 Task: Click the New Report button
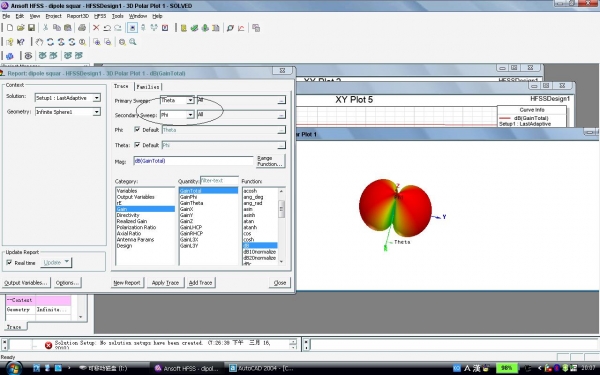pos(127,283)
